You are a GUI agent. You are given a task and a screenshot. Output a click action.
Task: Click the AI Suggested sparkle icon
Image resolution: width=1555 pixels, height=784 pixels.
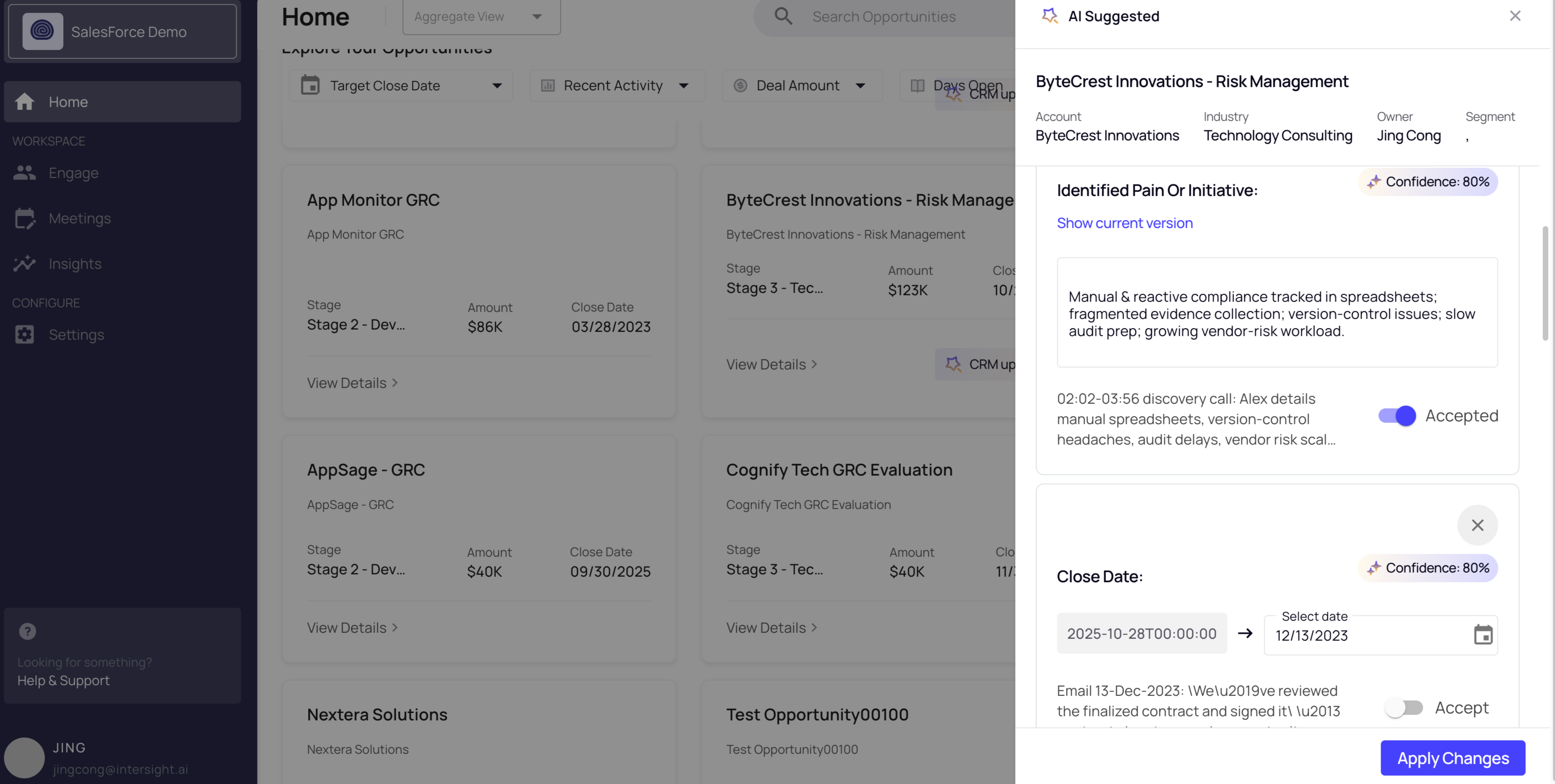1050,16
